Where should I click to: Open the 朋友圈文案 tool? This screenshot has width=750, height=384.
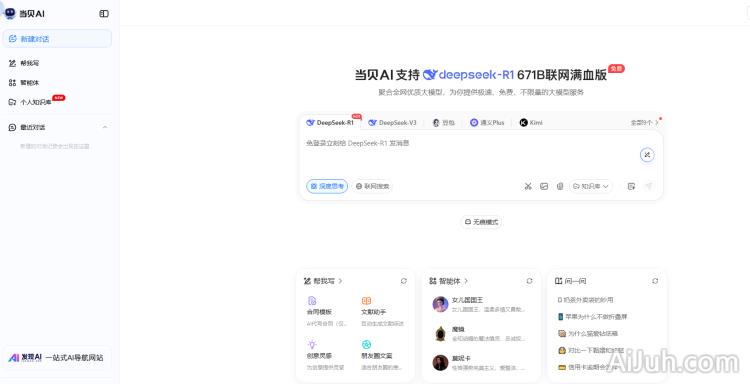(382, 355)
